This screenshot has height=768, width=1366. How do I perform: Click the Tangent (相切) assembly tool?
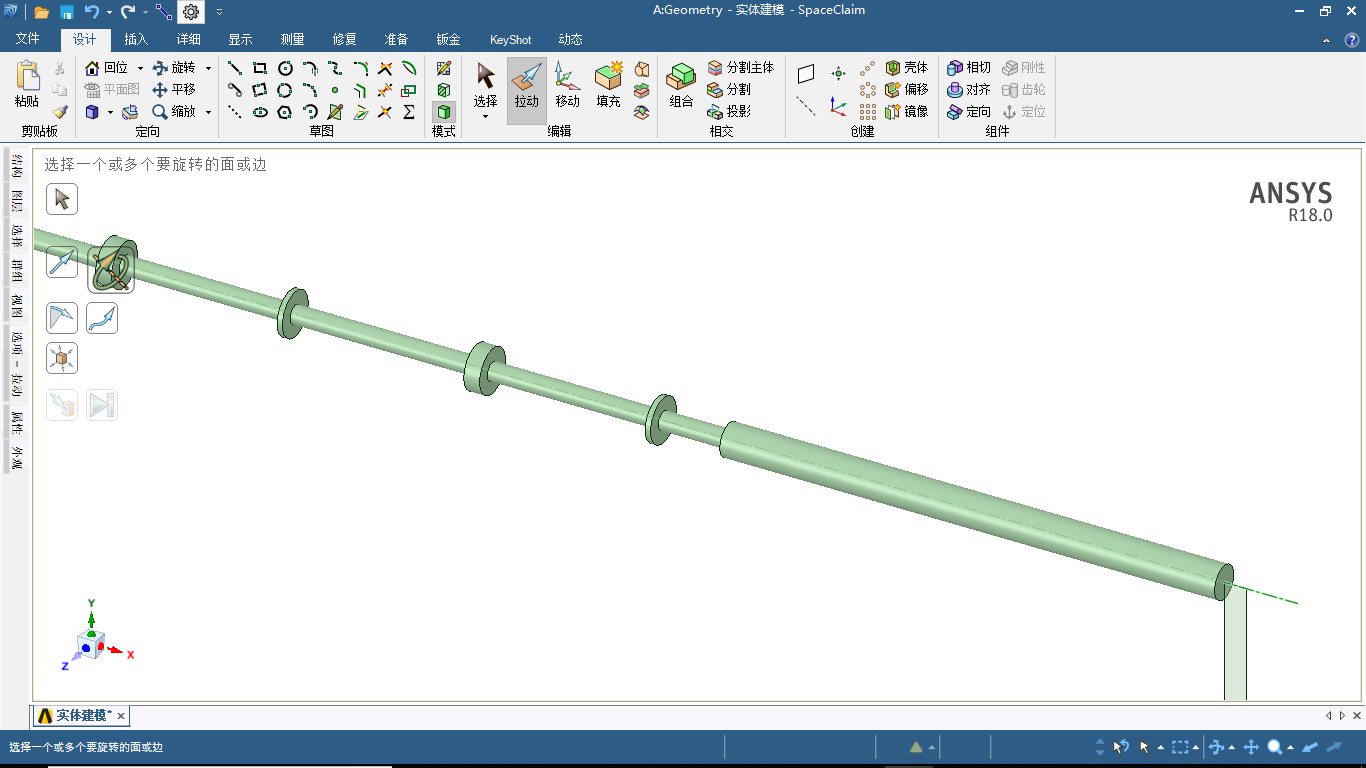pyautogui.click(x=969, y=68)
